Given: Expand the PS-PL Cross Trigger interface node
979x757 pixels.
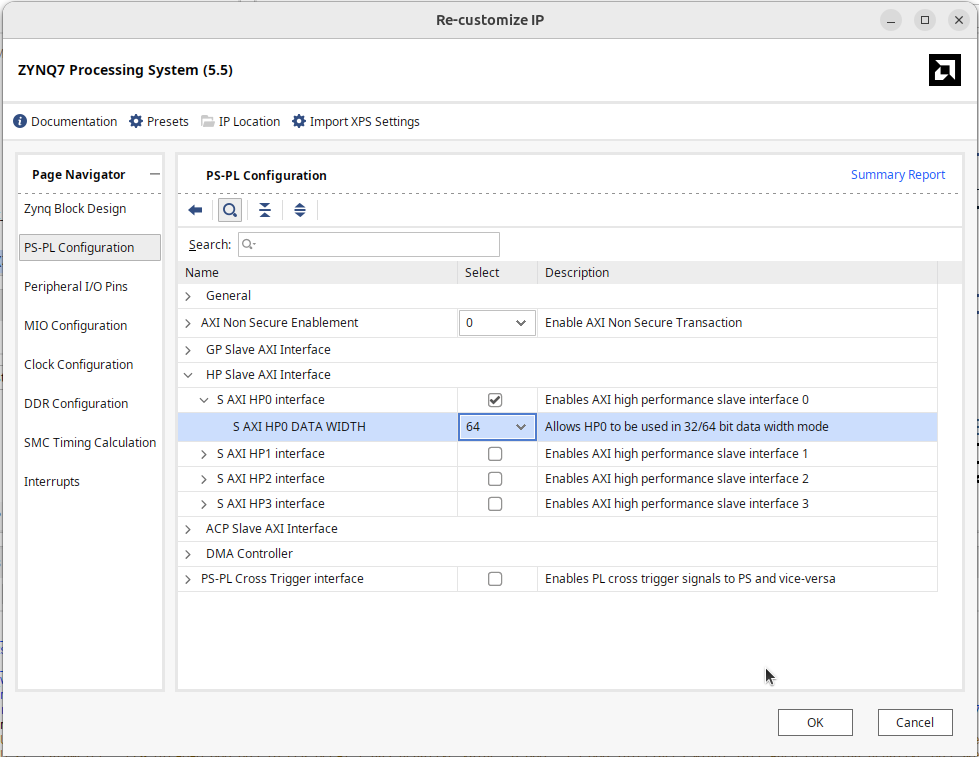Looking at the screenshot, I should (188, 579).
